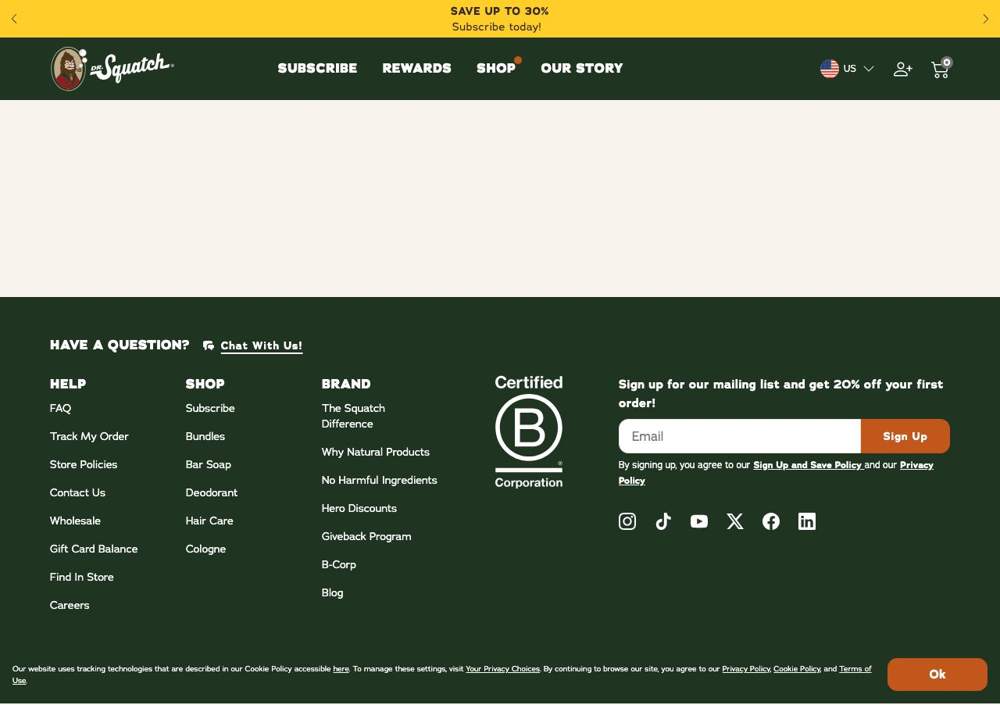Open the Bundles footer link
The height and width of the screenshot is (705, 1000).
click(x=205, y=436)
